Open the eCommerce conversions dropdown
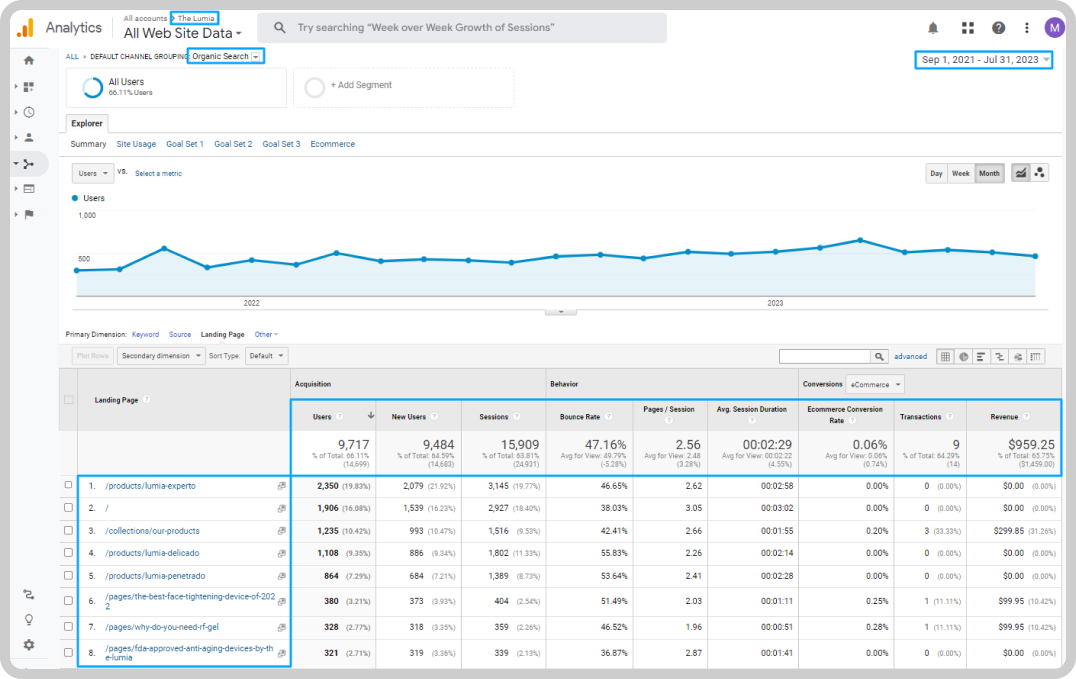Viewport: 1076px width, 679px height. pyautogui.click(x=875, y=384)
